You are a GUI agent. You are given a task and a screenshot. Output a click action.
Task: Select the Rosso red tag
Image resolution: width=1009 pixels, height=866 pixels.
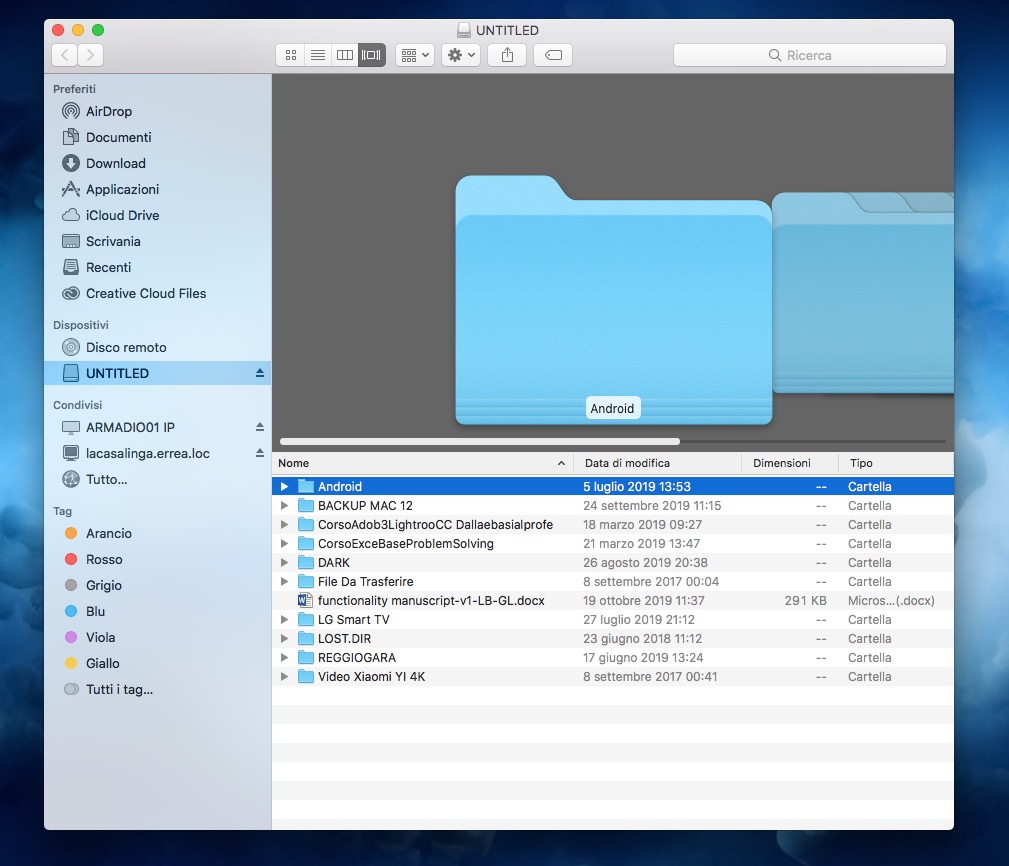103,559
